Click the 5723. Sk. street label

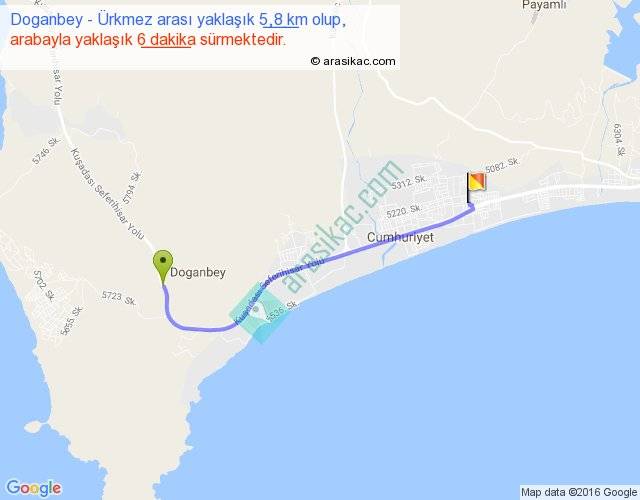point(119,298)
